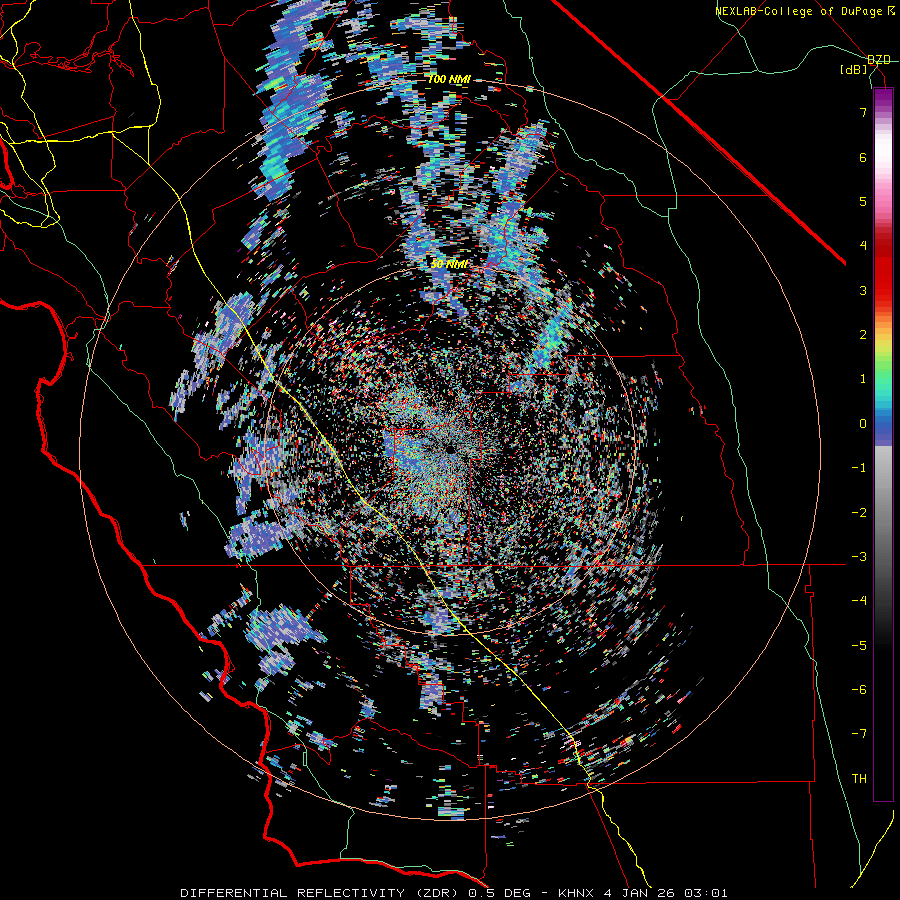900x900 pixels.
Task: Click the 7 value on the dB scale
Action: pos(863,112)
